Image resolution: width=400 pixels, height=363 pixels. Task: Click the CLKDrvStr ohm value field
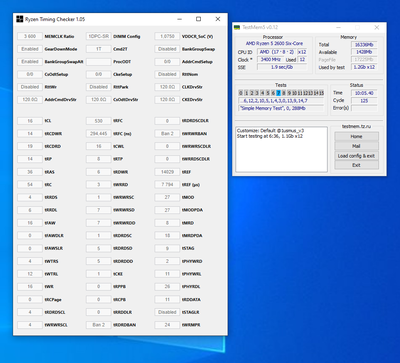pyautogui.click(x=167, y=87)
